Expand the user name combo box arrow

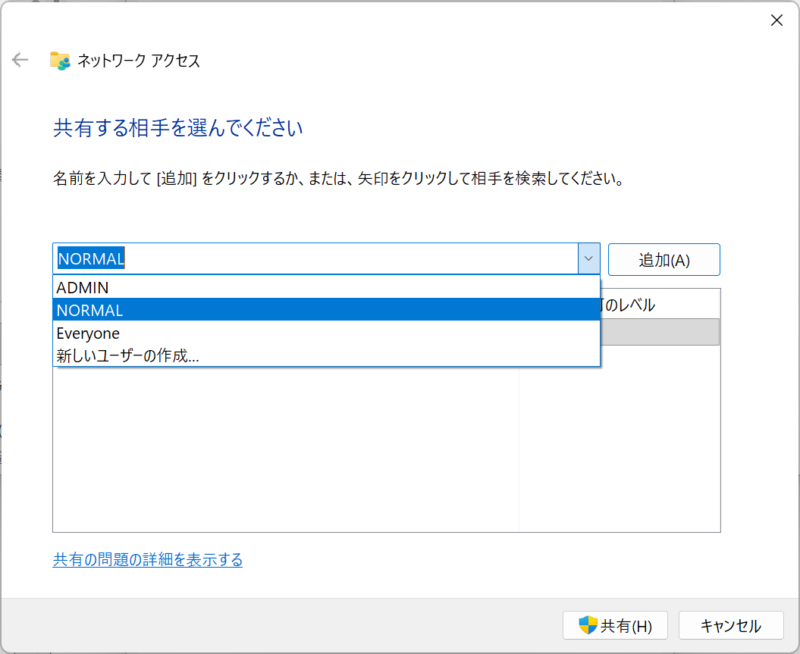(x=588, y=259)
